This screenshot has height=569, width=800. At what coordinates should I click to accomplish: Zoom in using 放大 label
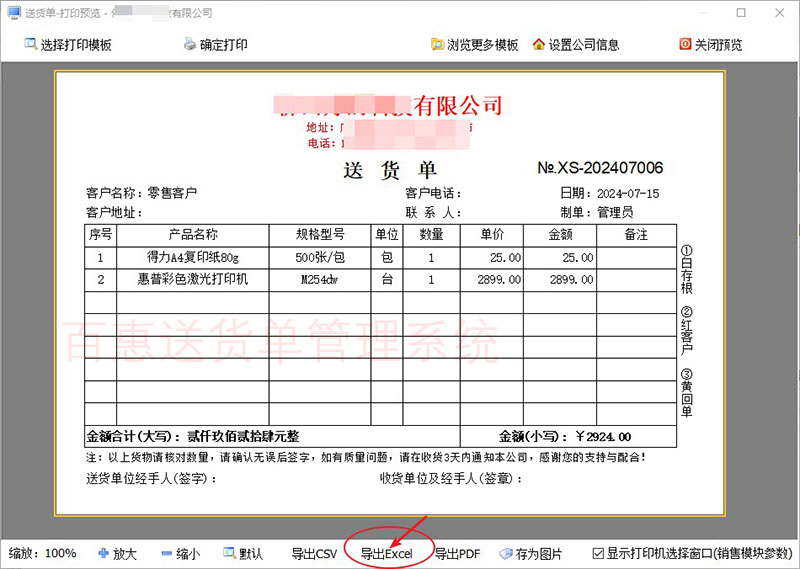[x=125, y=554]
